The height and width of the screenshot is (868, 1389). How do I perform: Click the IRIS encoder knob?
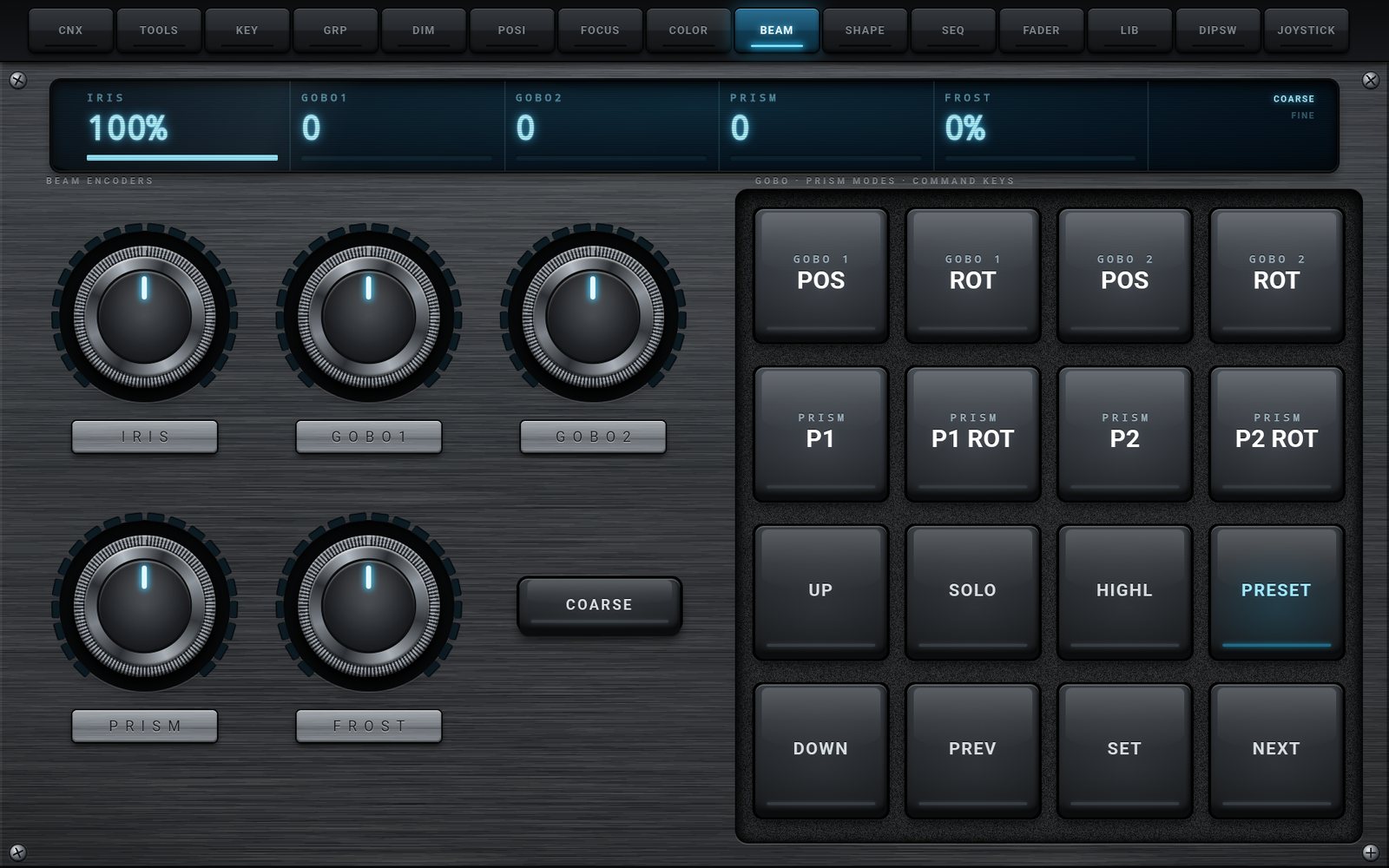tap(144, 316)
